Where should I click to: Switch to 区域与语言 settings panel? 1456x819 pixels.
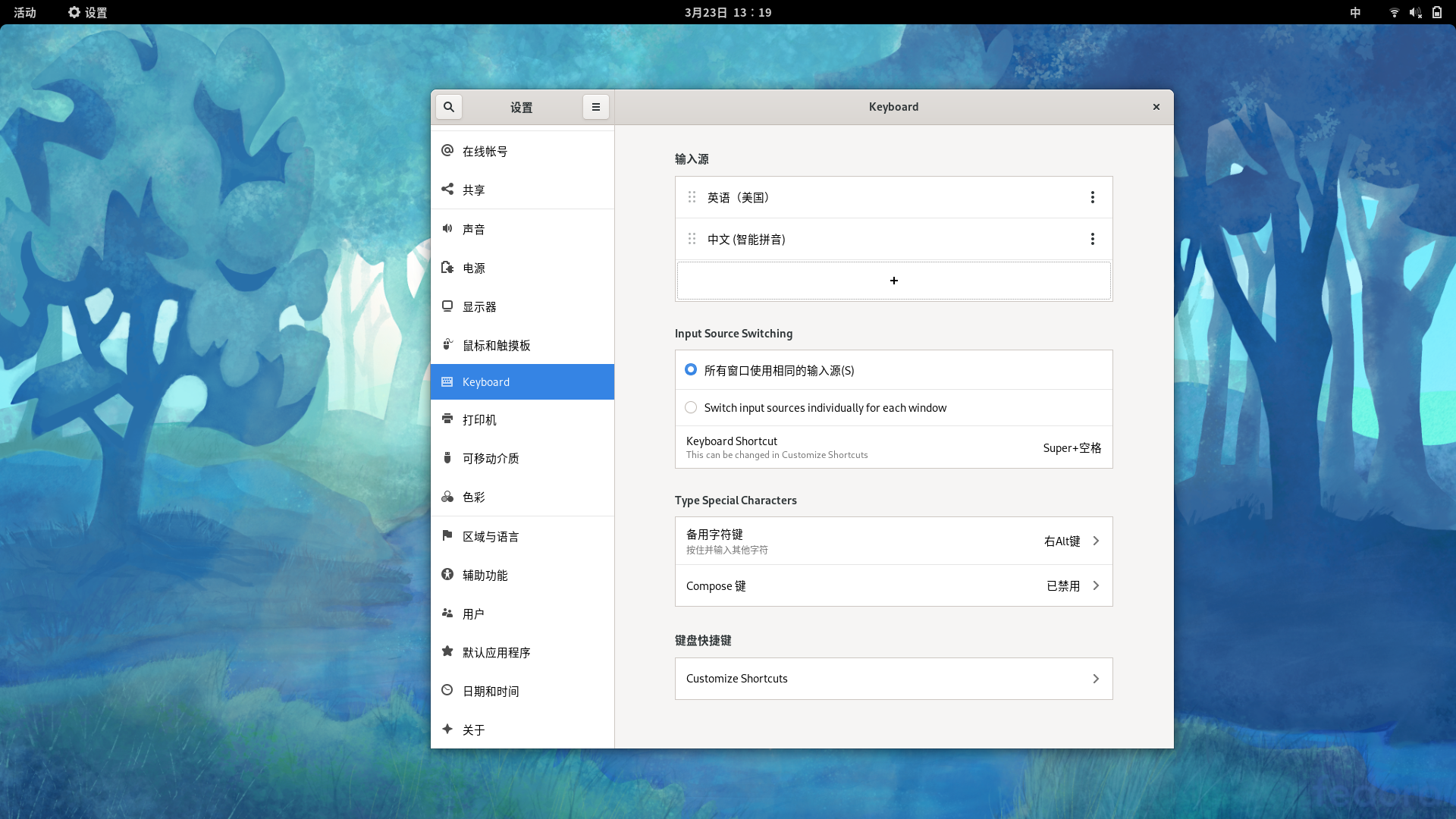[x=491, y=536]
